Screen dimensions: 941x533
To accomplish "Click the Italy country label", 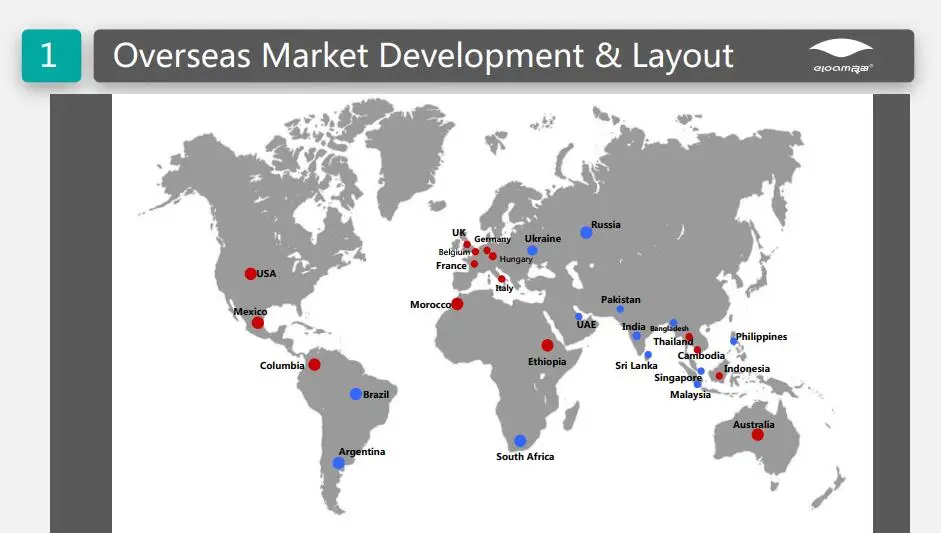I will pyautogui.click(x=504, y=288).
